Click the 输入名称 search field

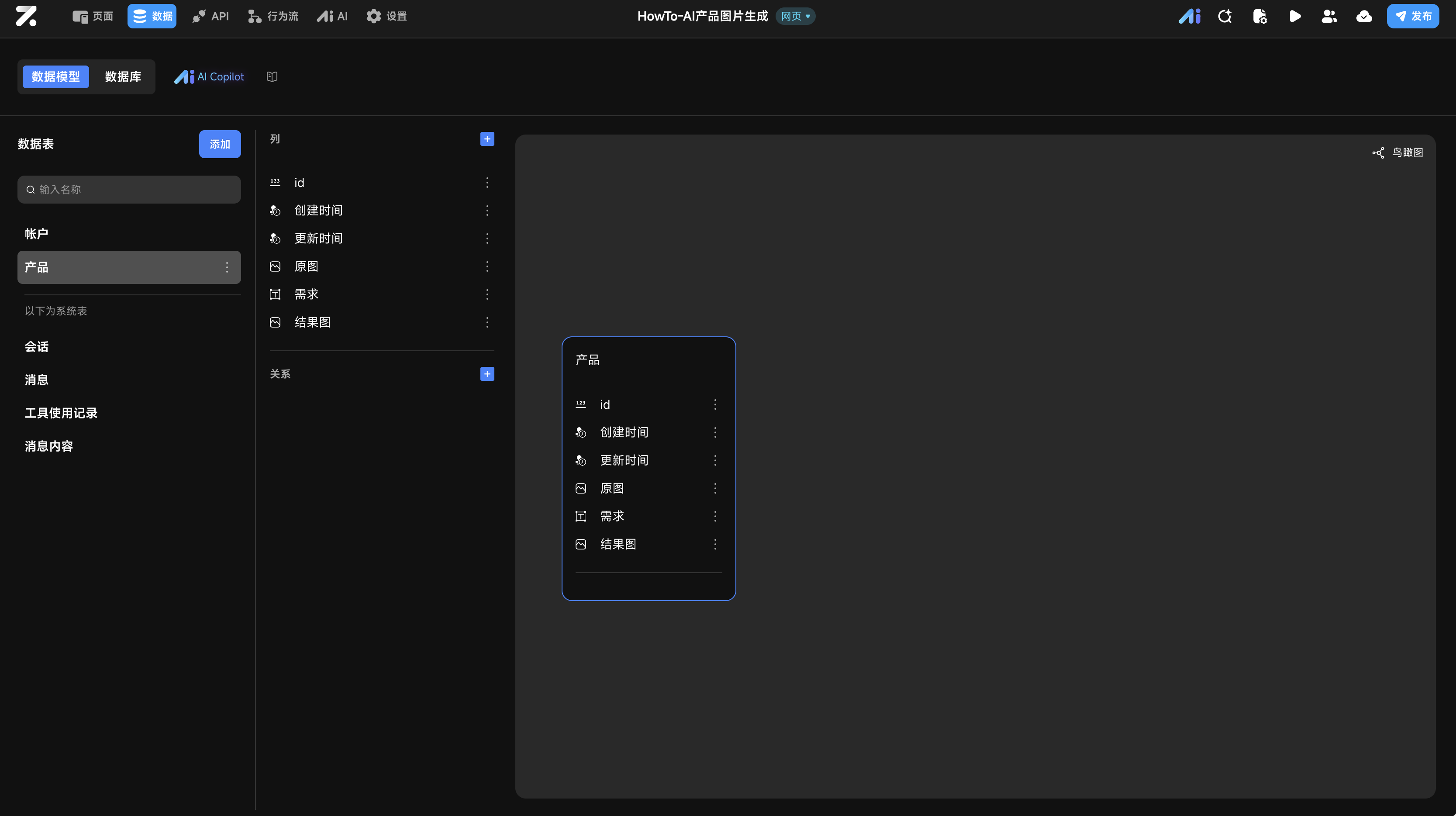tap(129, 190)
